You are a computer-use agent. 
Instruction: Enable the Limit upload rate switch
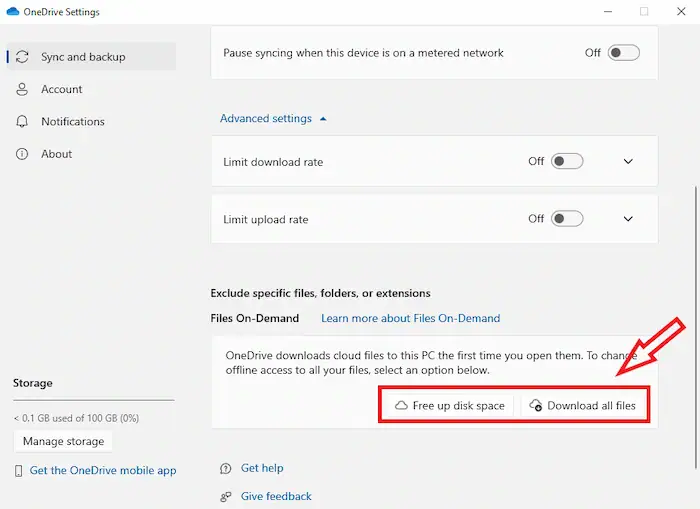pyautogui.click(x=567, y=219)
